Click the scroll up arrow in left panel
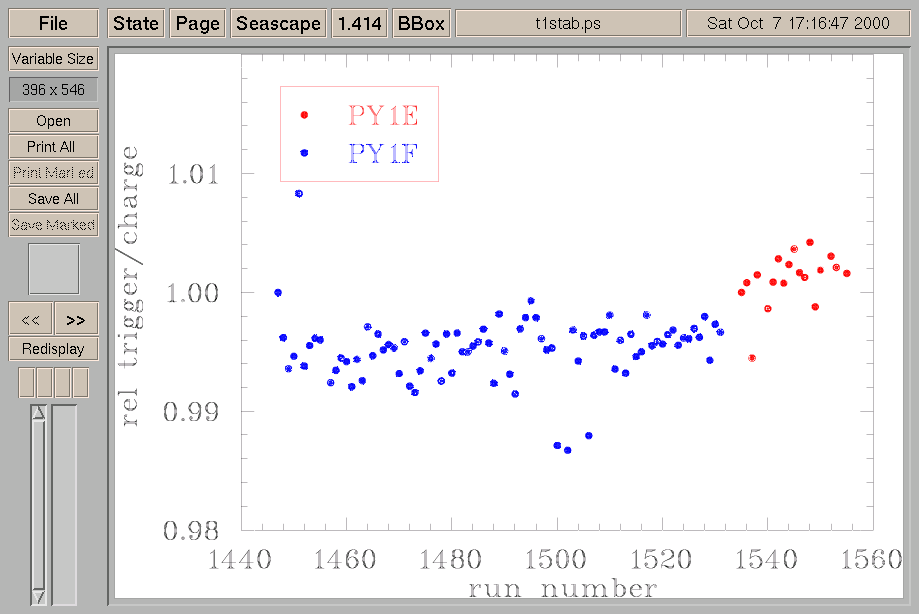The image size is (919, 614). pos(39,413)
